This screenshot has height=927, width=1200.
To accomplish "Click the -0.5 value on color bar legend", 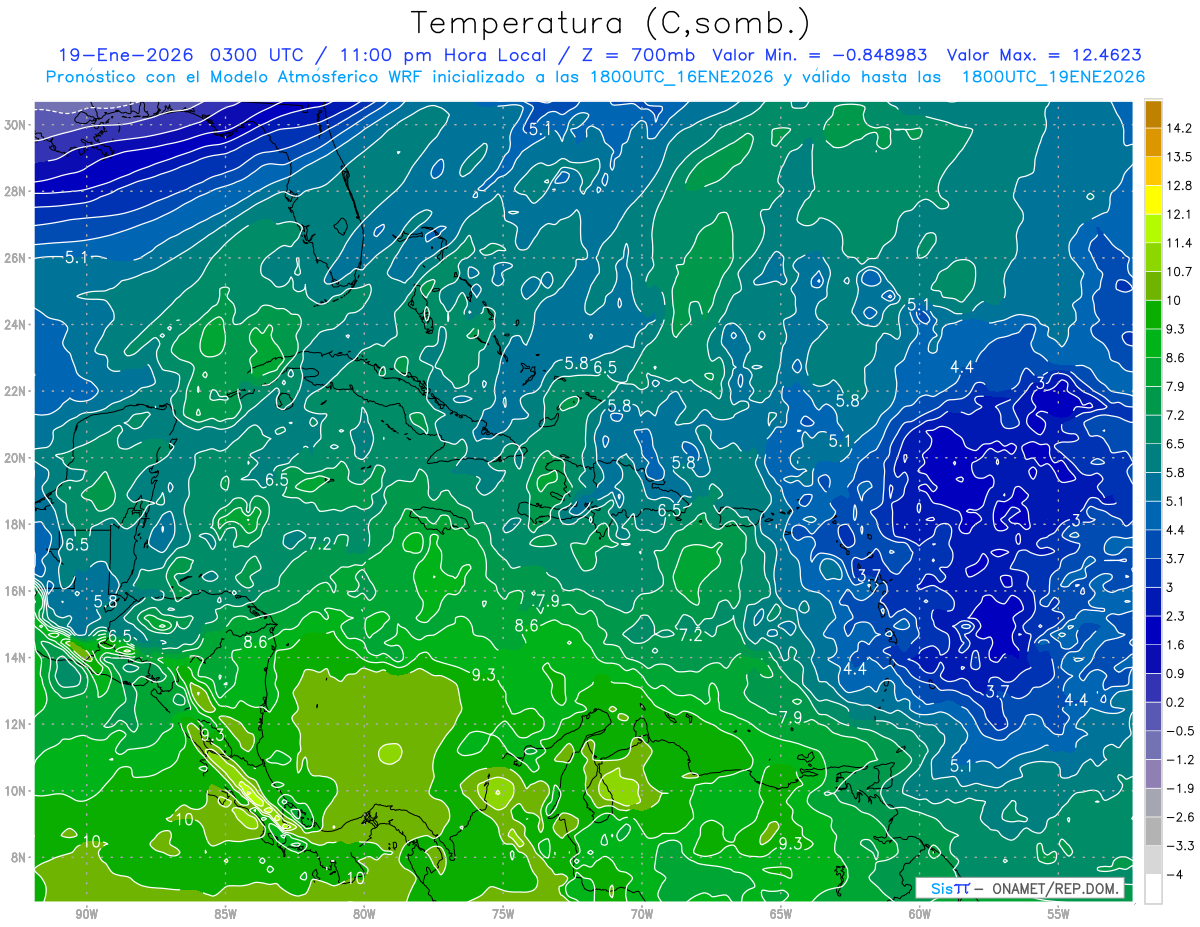I will tap(1180, 731).
